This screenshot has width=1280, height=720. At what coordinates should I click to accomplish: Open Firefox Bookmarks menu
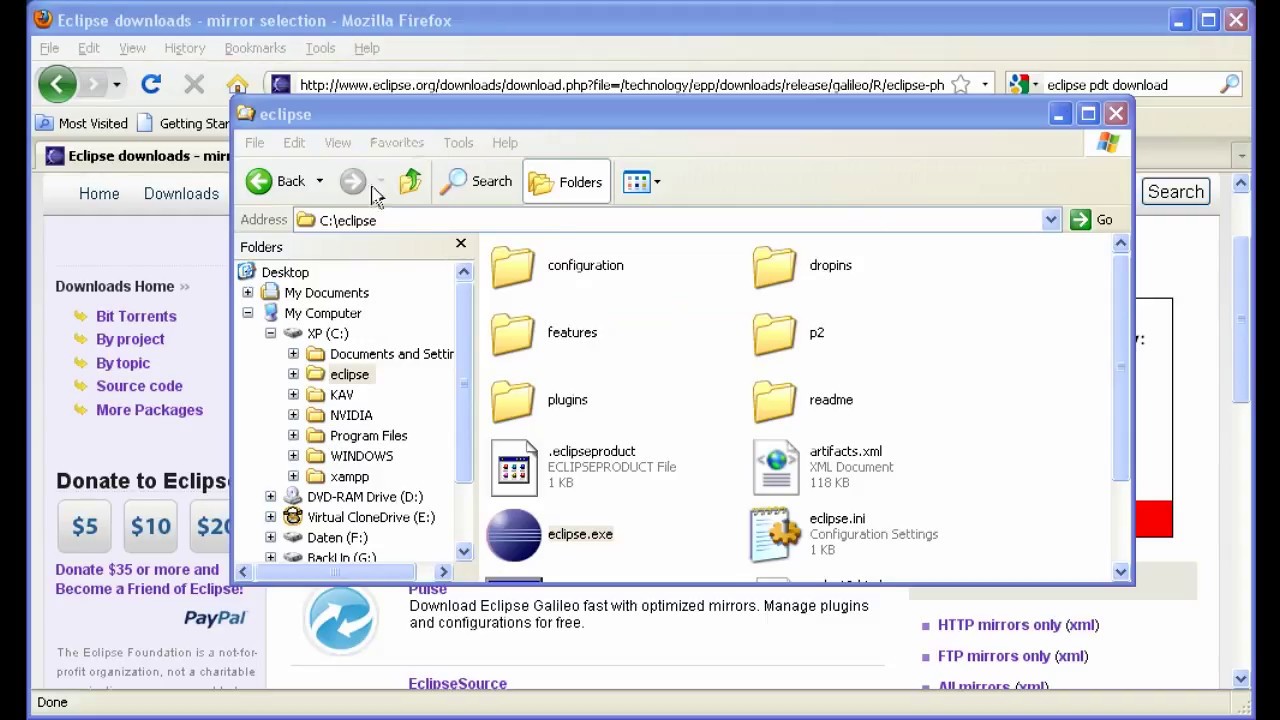click(x=255, y=48)
